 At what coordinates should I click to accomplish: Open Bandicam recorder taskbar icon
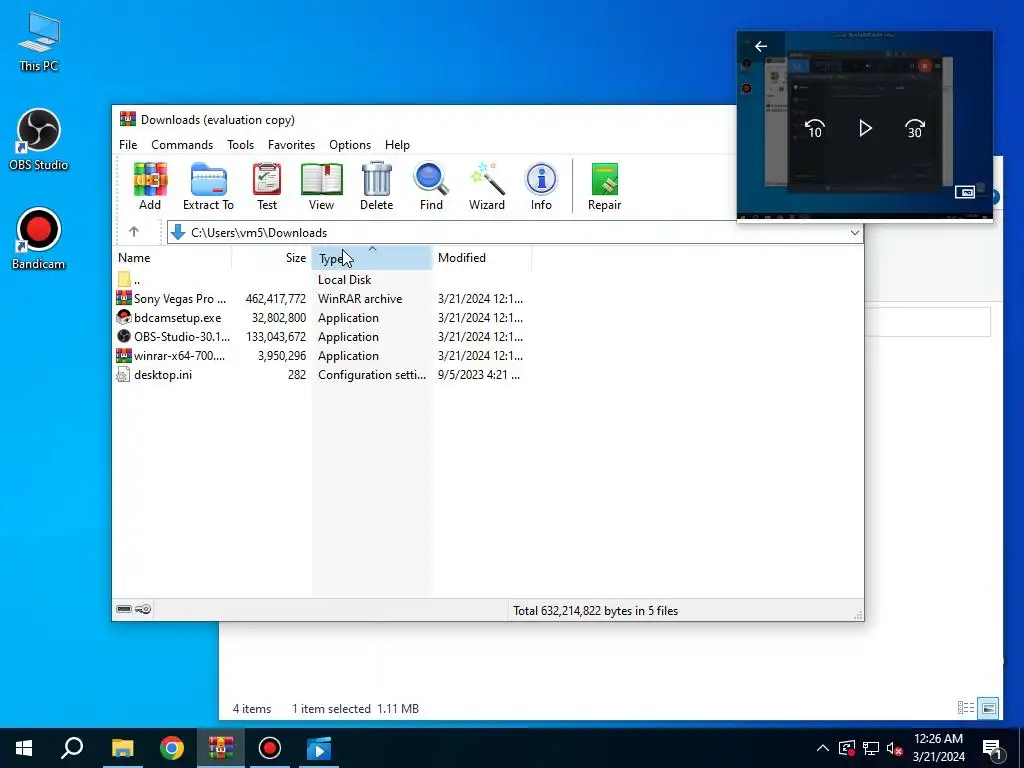(270, 748)
